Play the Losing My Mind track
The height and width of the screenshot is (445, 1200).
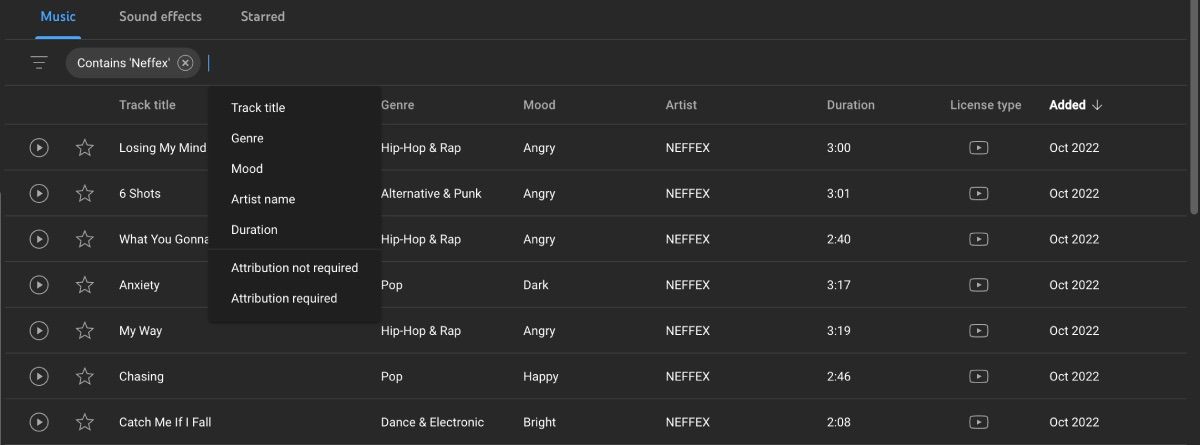click(39, 148)
